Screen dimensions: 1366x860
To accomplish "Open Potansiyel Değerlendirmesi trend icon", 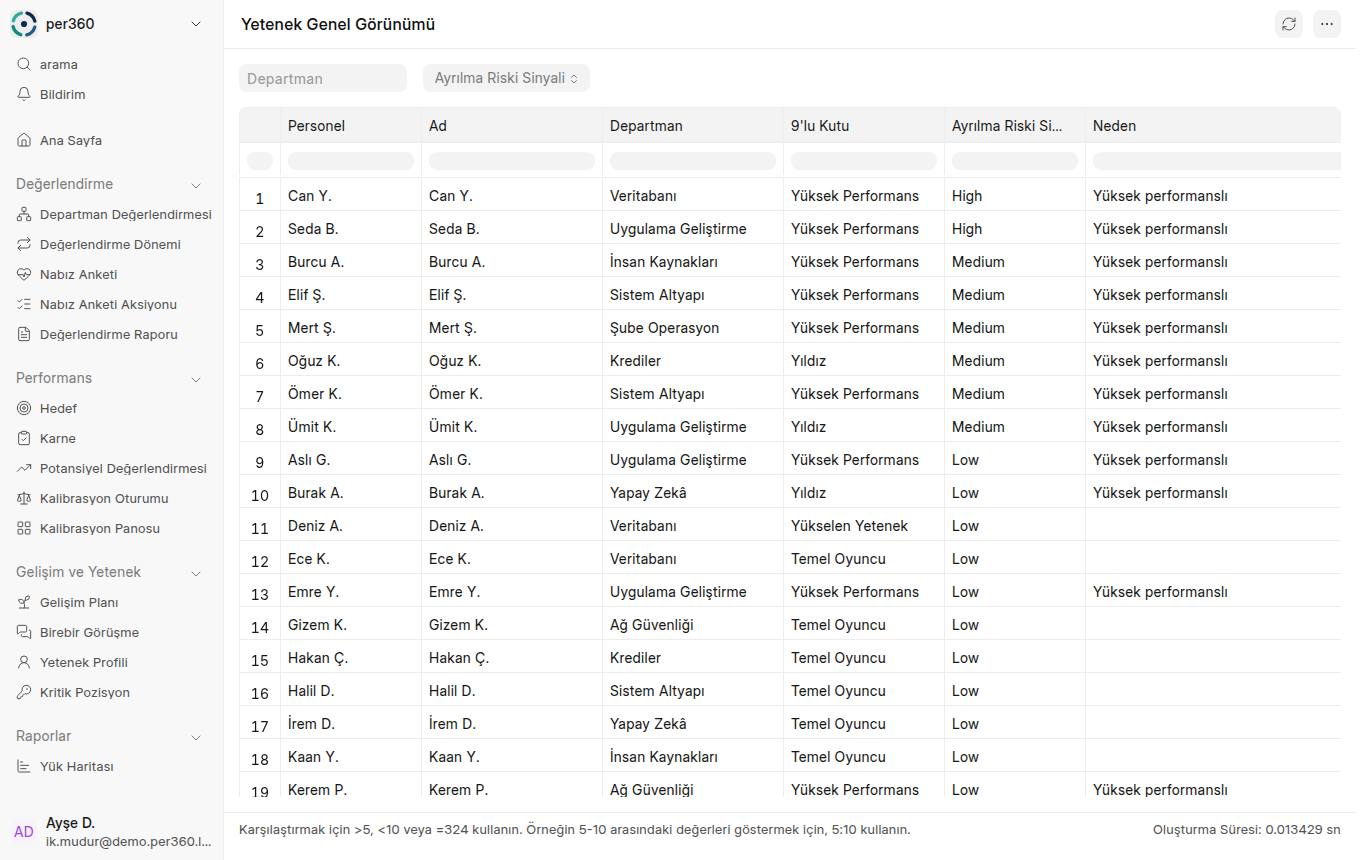I will pyautogui.click(x=24, y=468).
